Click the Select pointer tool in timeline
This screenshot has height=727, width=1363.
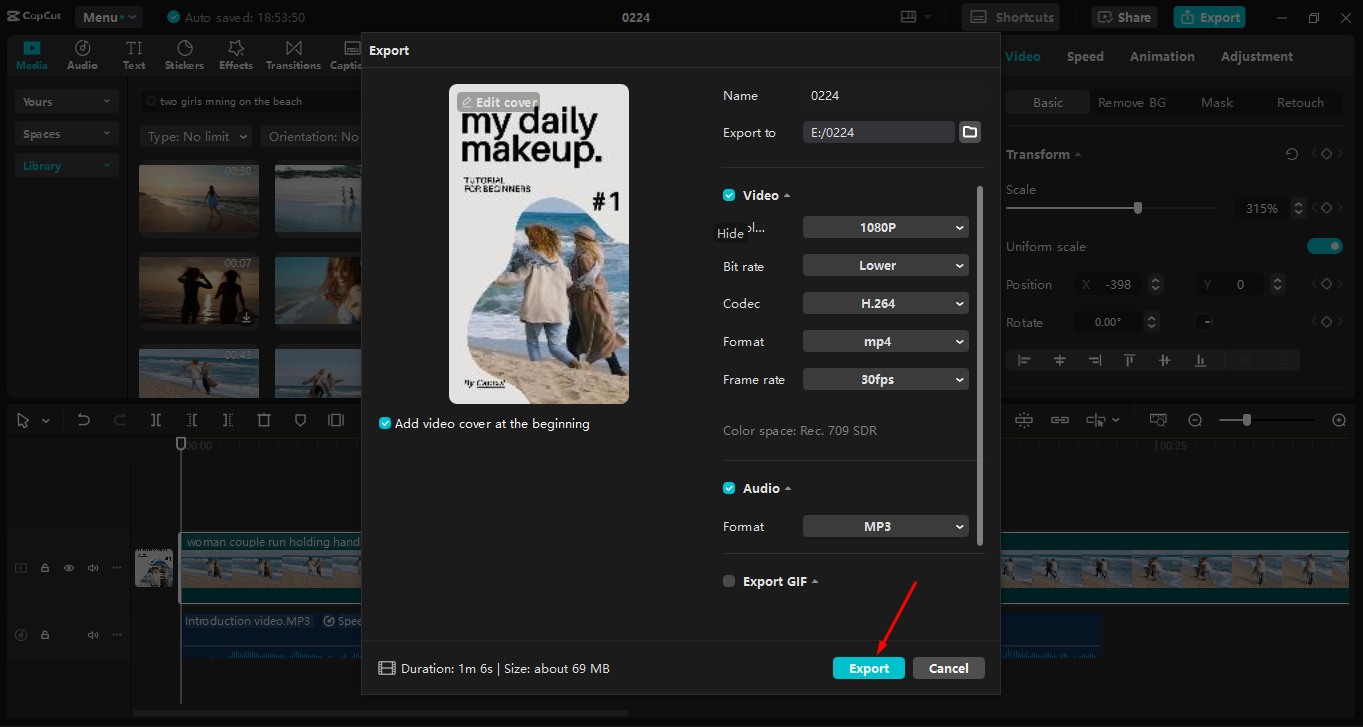[x=23, y=420]
